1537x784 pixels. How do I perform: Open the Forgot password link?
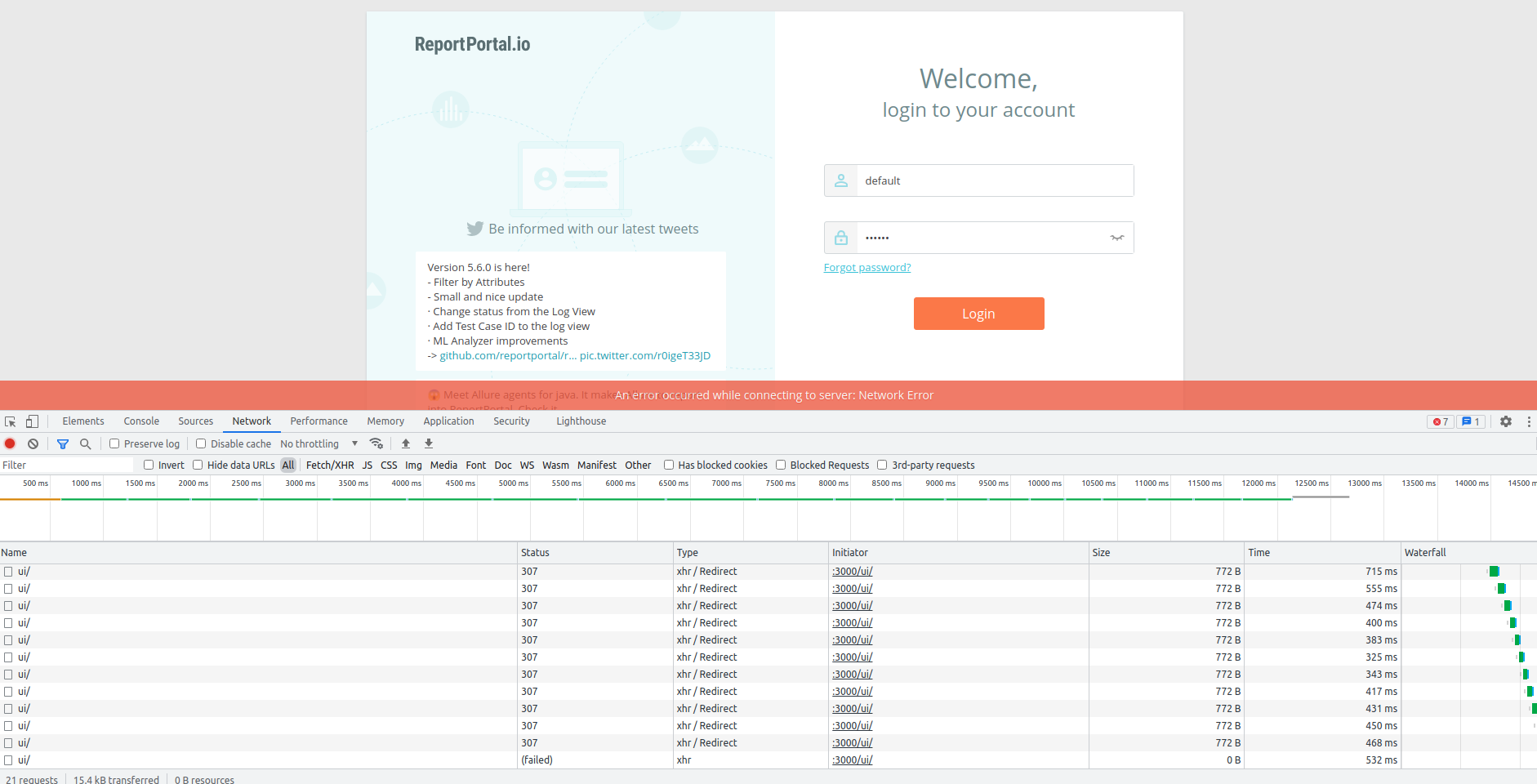[867, 268]
